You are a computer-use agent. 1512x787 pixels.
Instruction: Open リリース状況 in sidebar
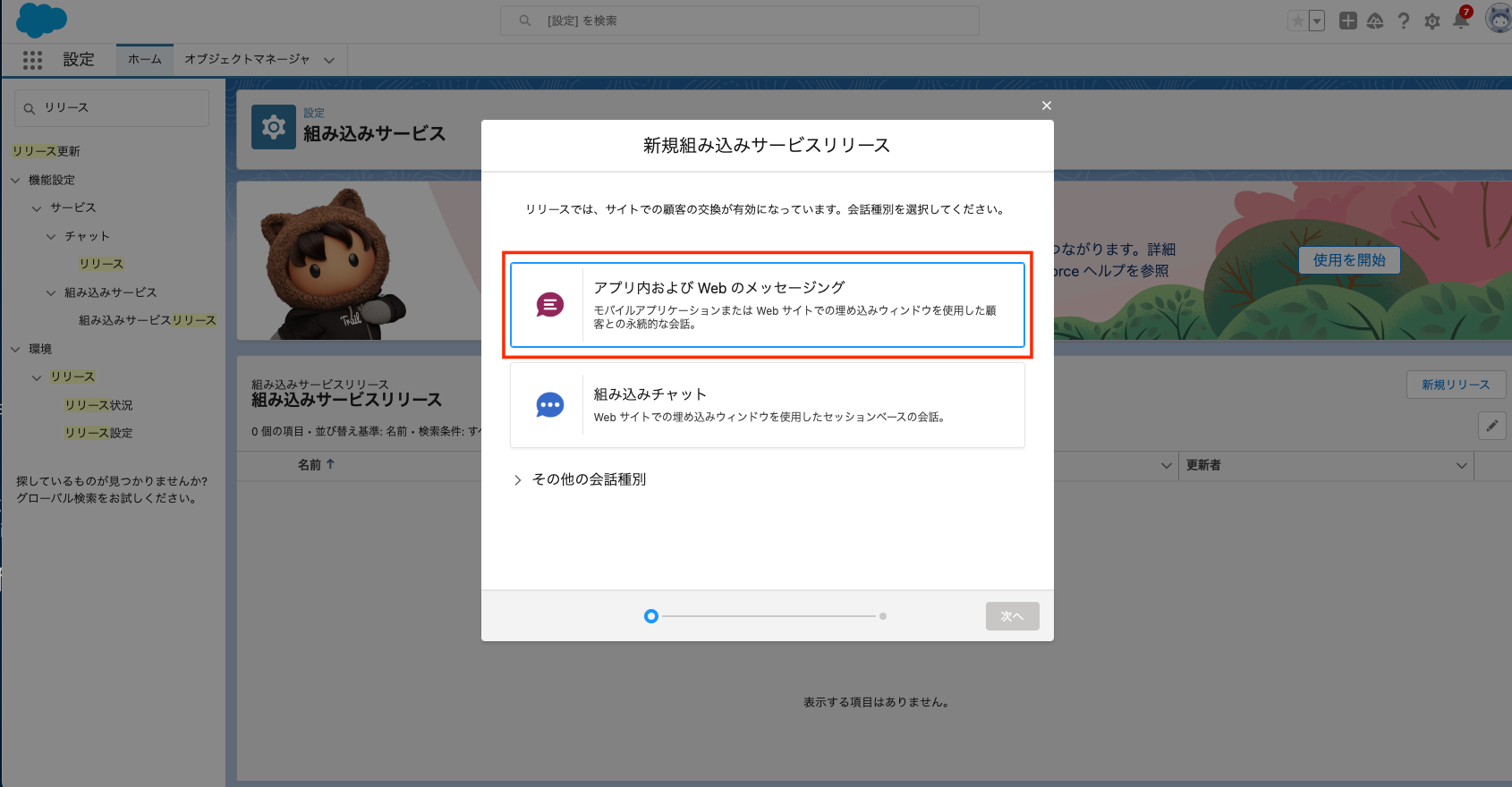coord(98,405)
